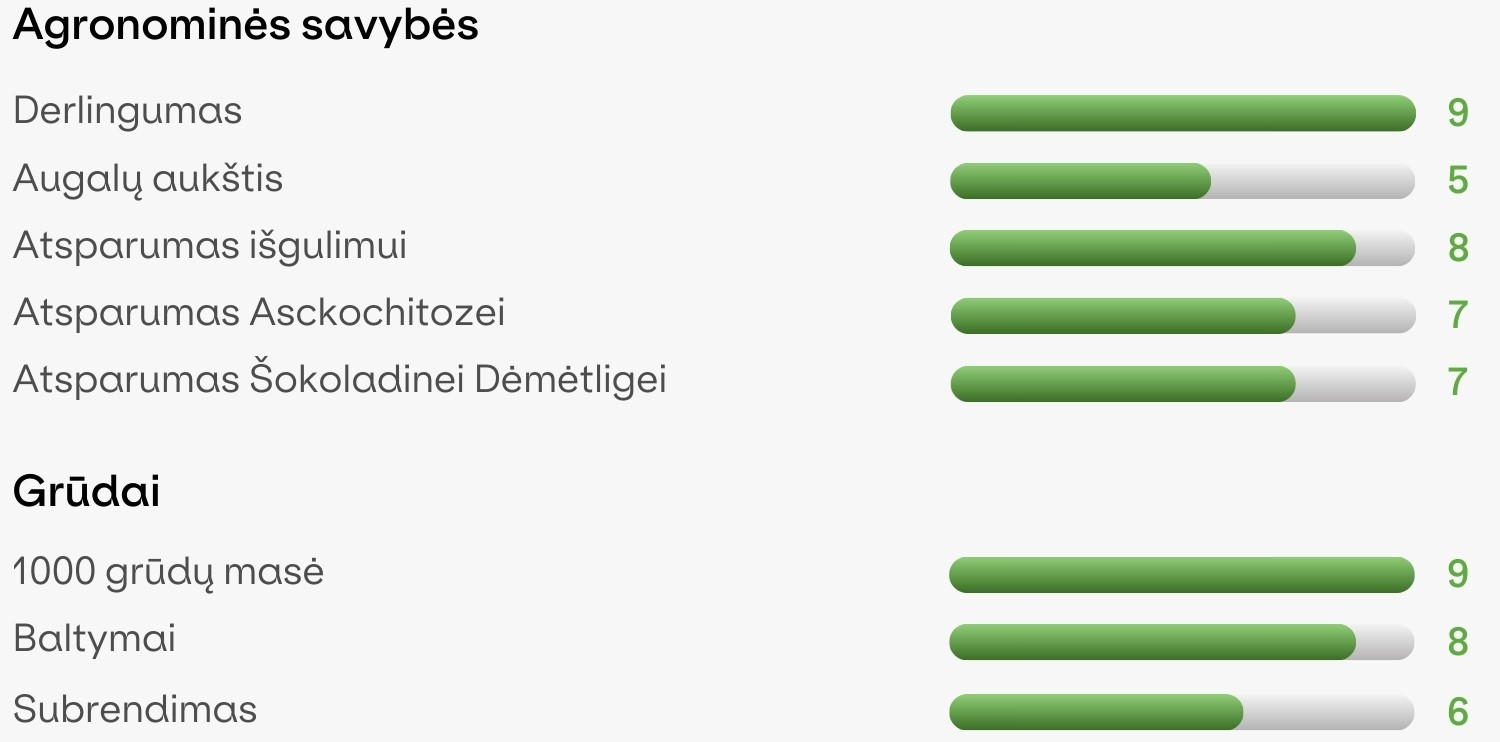Select the Atsparumas Asckochitozei label
This screenshot has height=742, width=1500.
coord(259,313)
